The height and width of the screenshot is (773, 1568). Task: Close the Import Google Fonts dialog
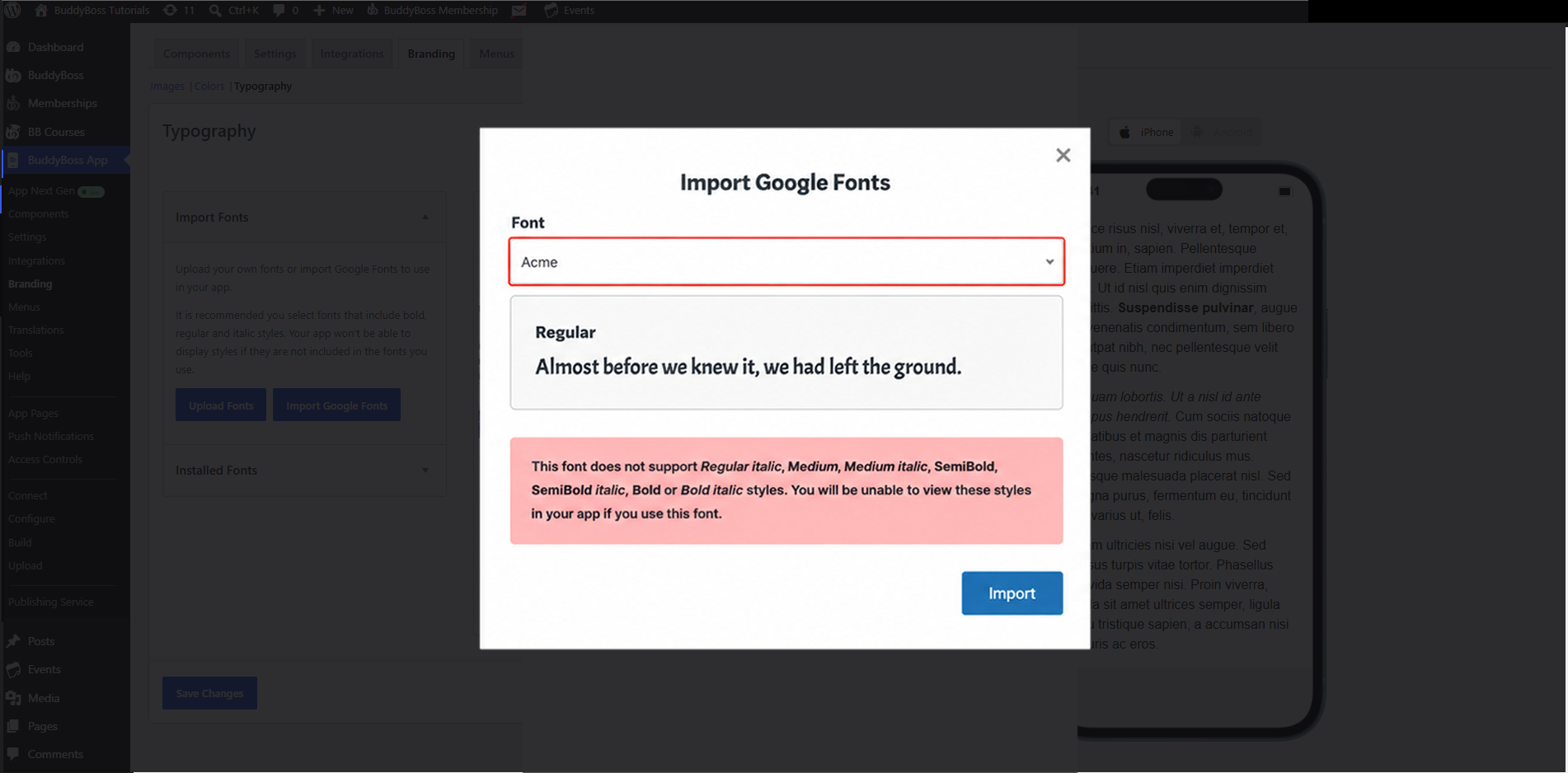click(1063, 155)
